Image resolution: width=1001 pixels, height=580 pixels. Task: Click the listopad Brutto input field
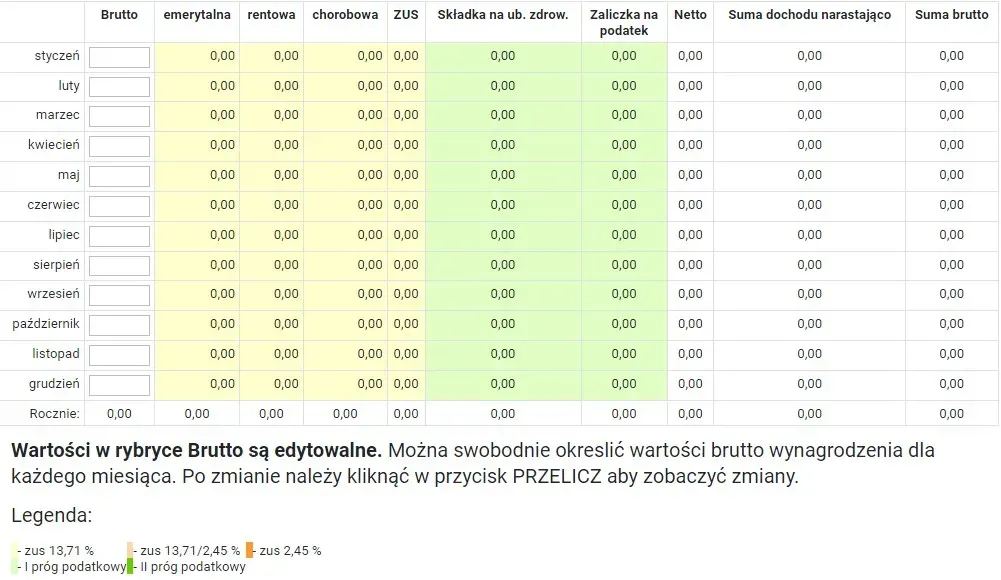118,354
